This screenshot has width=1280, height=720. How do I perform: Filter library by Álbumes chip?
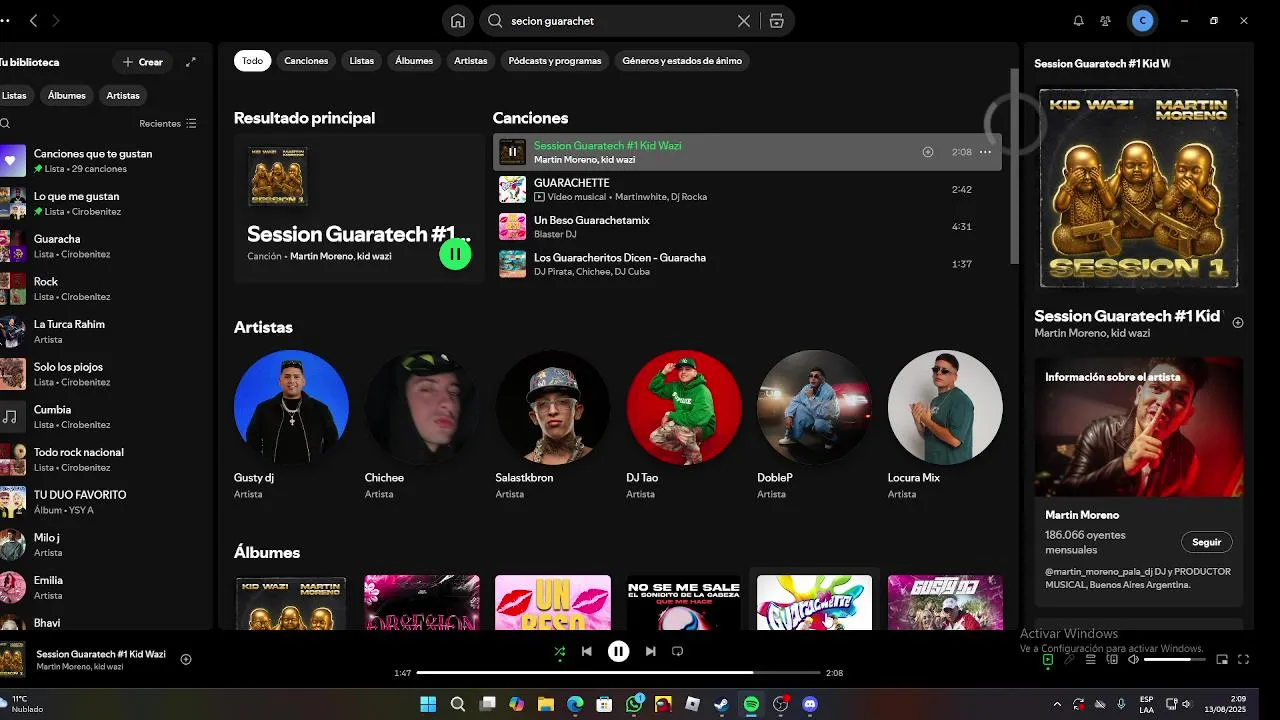pos(67,96)
